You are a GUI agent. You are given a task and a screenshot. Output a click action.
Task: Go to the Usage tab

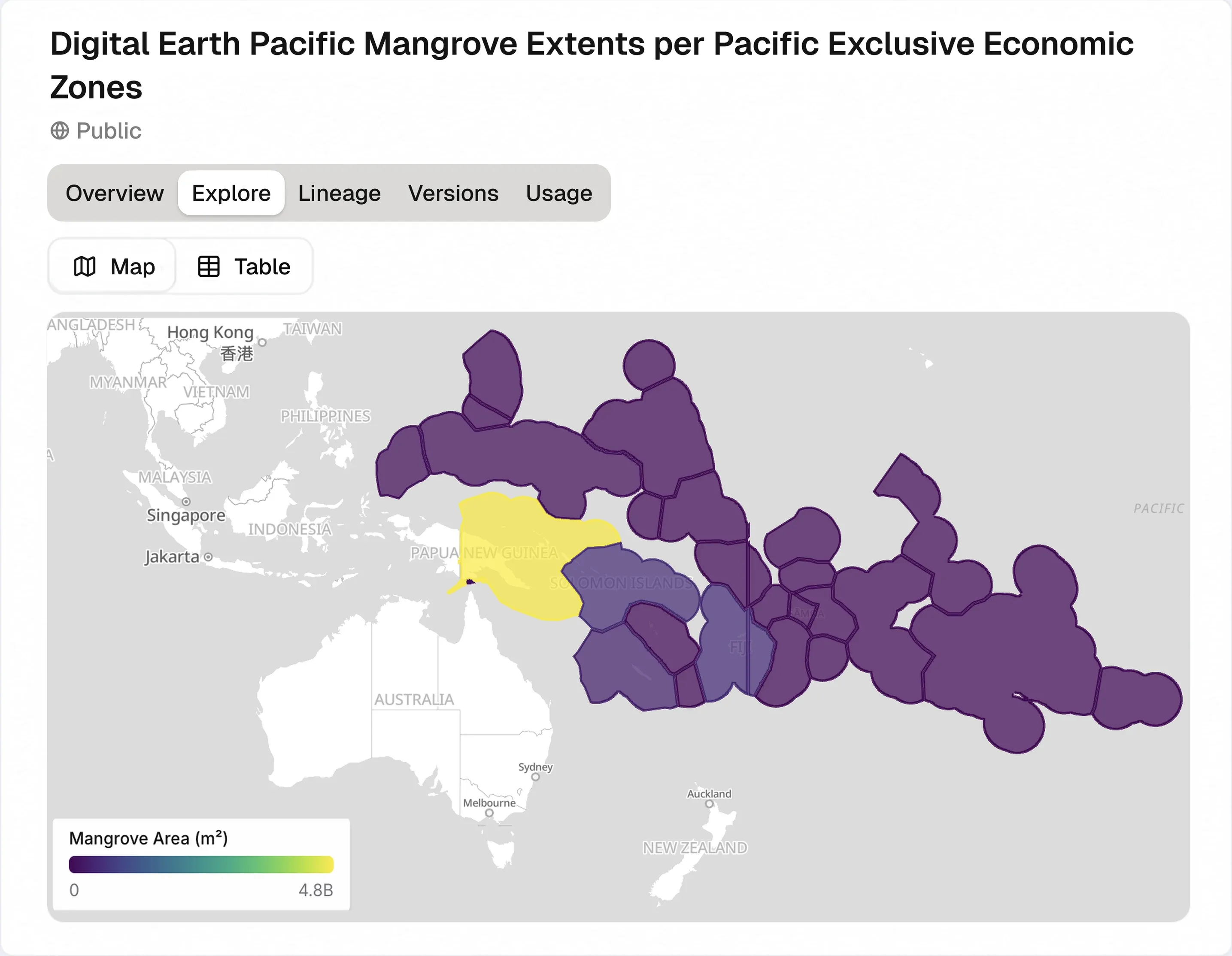[559, 193]
